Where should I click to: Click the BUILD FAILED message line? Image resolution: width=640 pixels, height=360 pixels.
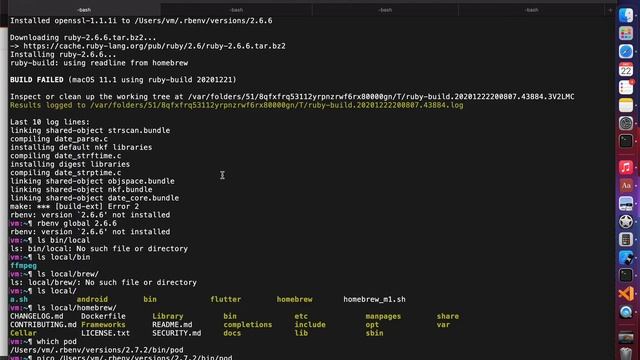coord(123,80)
